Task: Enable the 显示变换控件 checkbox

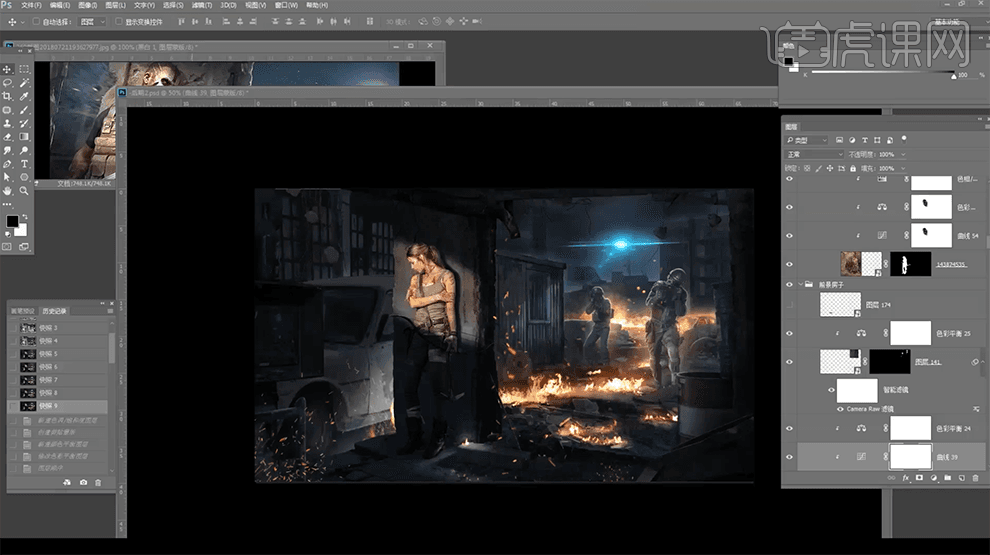Action: tap(119, 21)
